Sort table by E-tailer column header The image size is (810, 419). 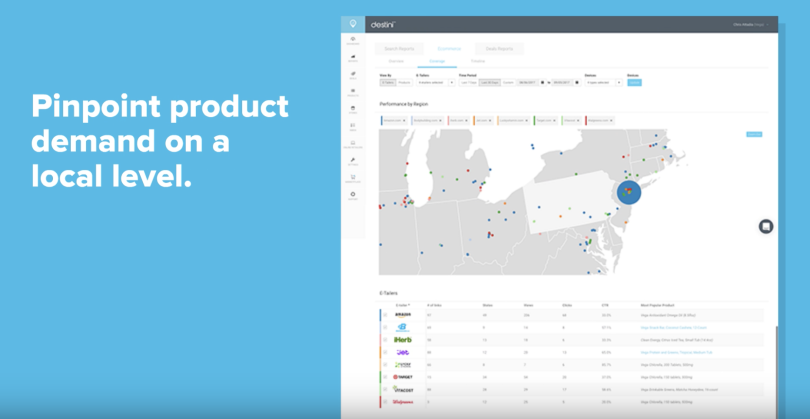point(402,305)
